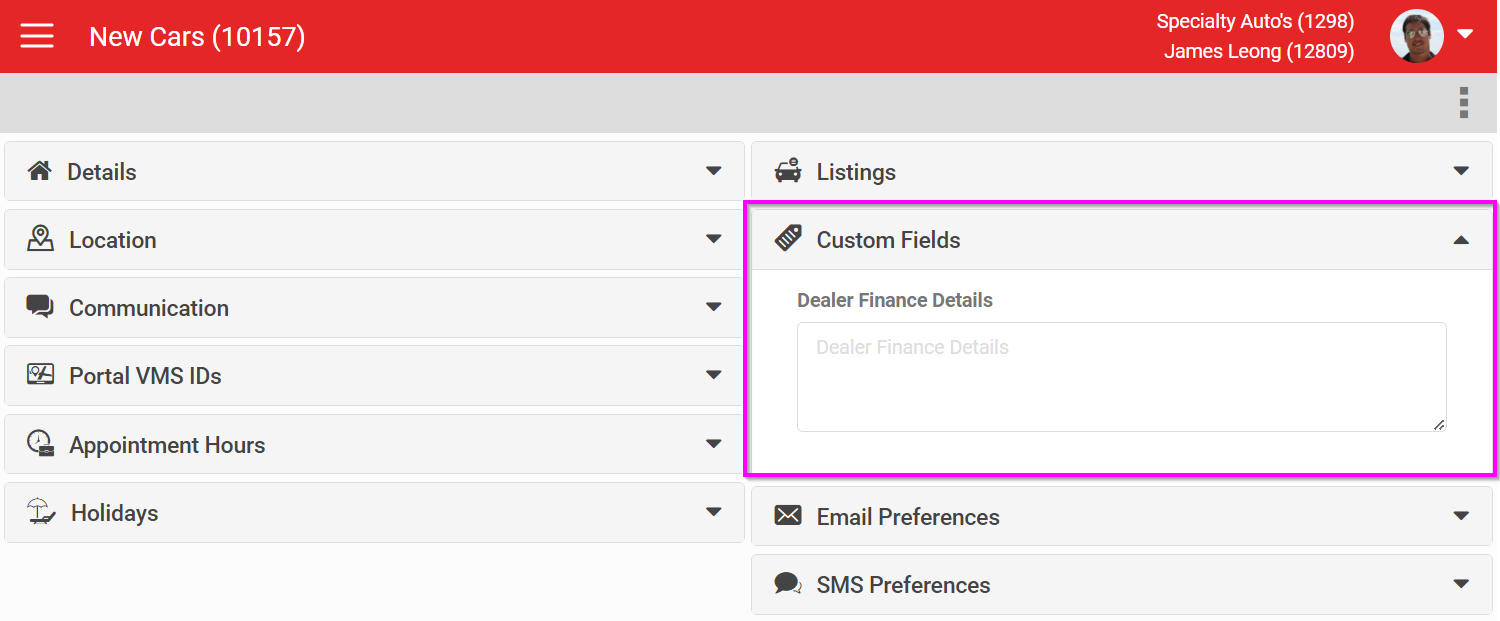Open the vertical three-dot options menu
The image size is (1500, 621).
(1464, 102)
